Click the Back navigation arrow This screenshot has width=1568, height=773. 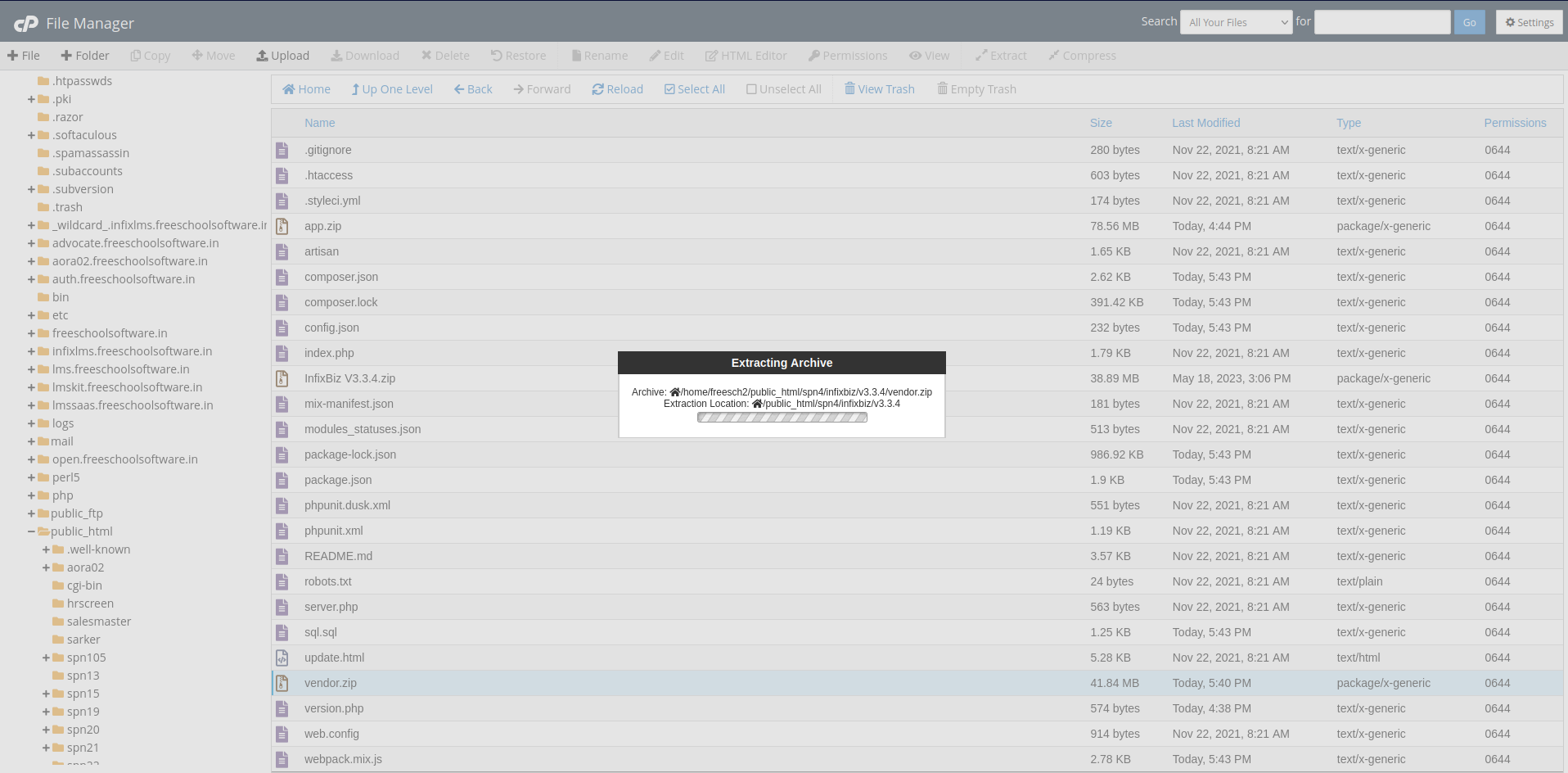point(459,89)
